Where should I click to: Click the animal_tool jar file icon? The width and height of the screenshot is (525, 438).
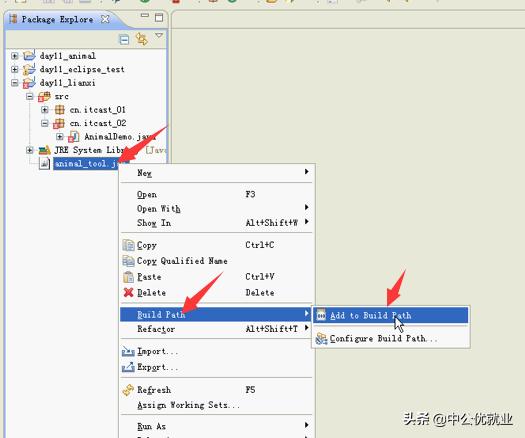pos(44,163)
